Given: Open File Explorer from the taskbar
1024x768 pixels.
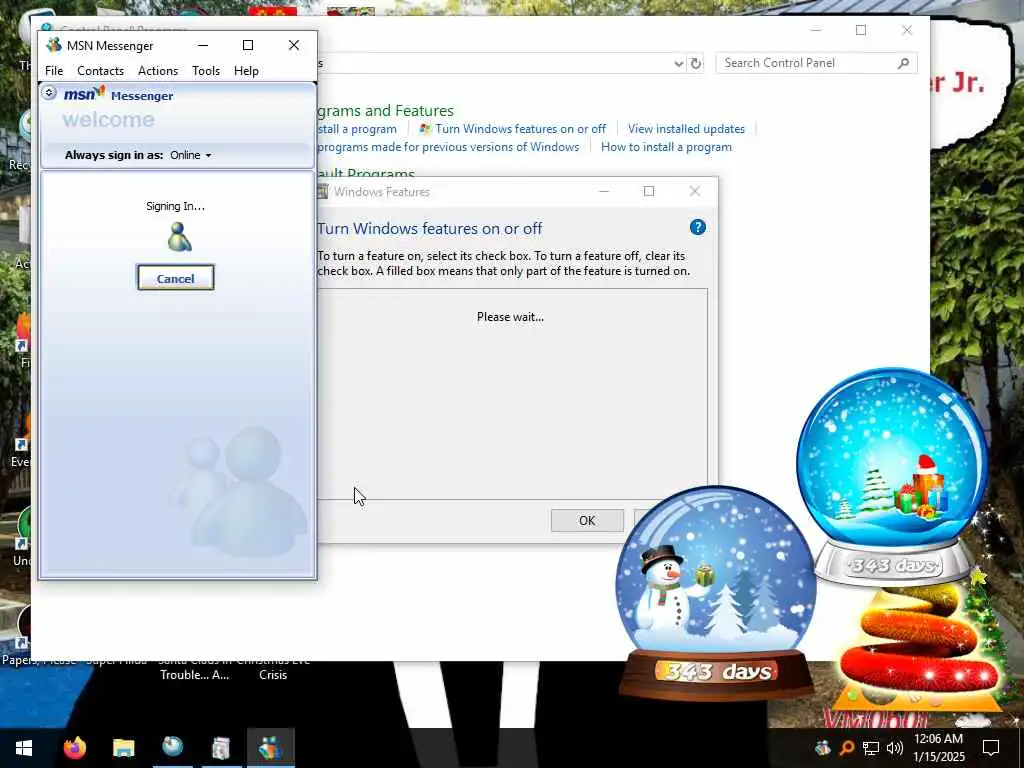Looking at the screenshot, I should click(123, 748).
